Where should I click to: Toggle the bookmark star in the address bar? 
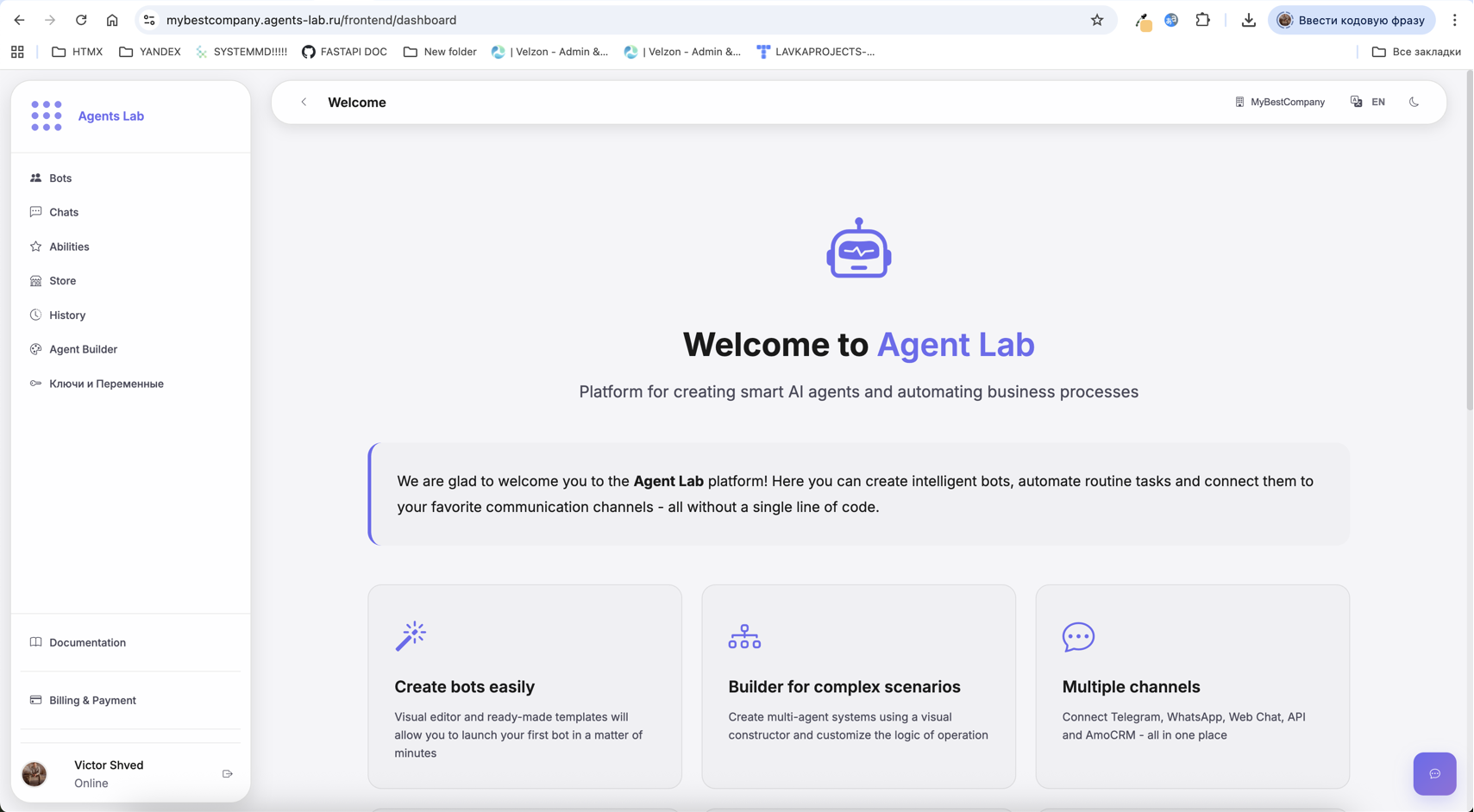pyautogui.click(x=1096, y=19)
